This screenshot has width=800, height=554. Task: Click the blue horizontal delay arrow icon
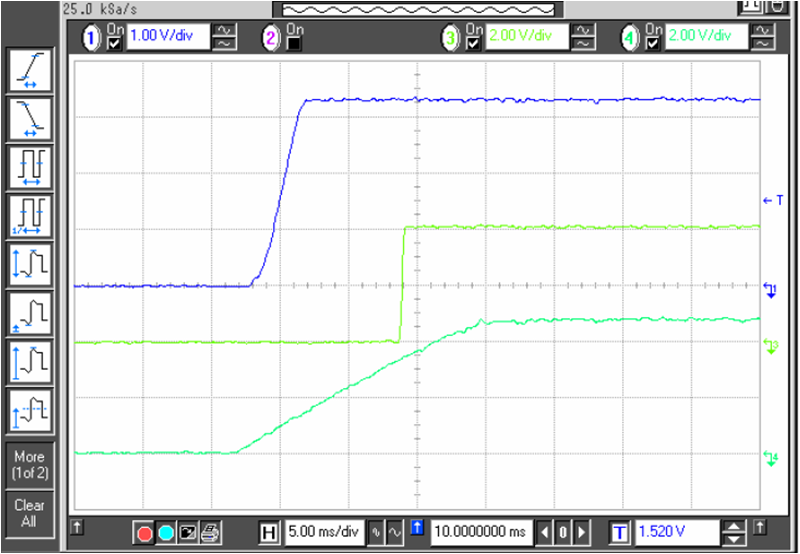417,527
